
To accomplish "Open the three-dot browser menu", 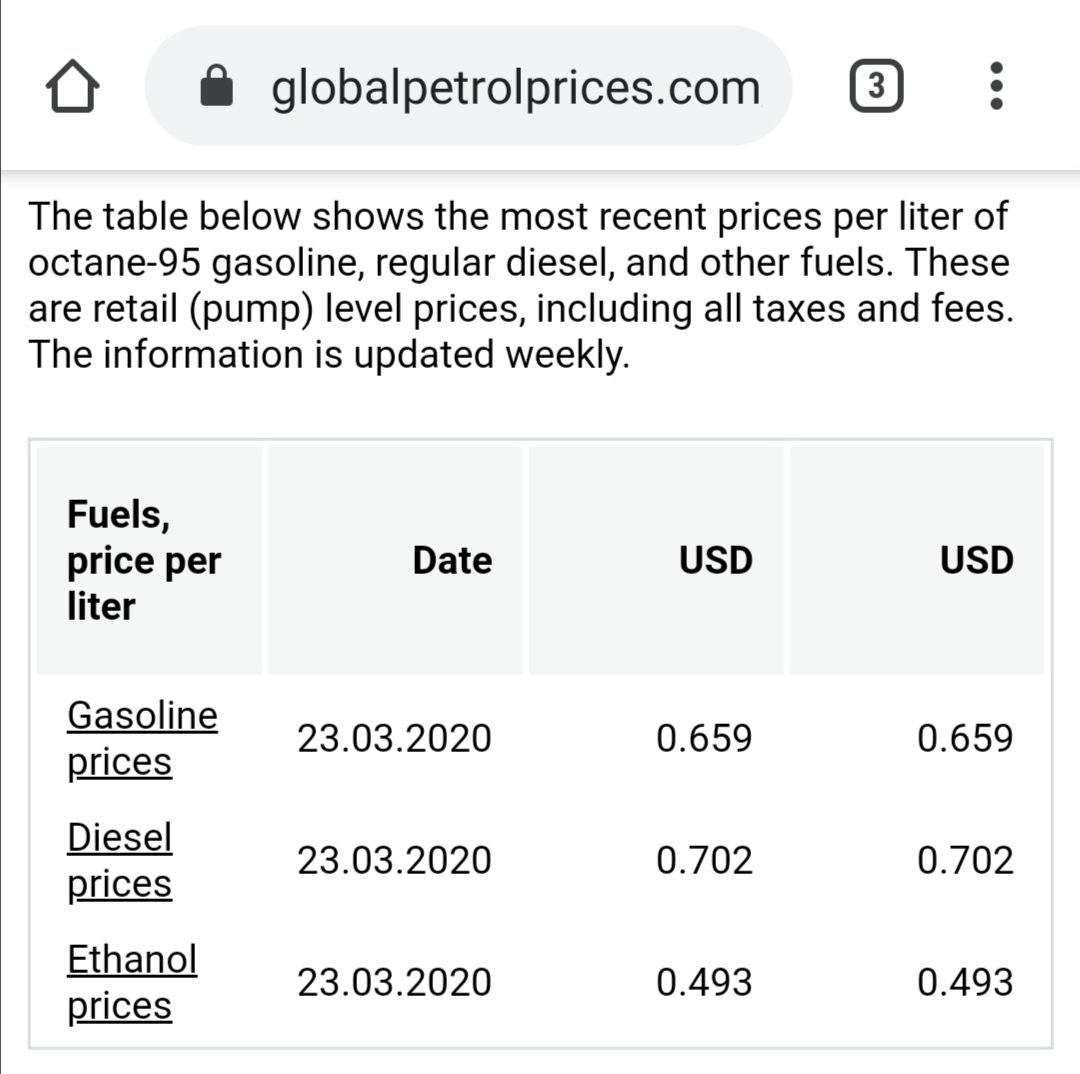I will click(996, 86).
